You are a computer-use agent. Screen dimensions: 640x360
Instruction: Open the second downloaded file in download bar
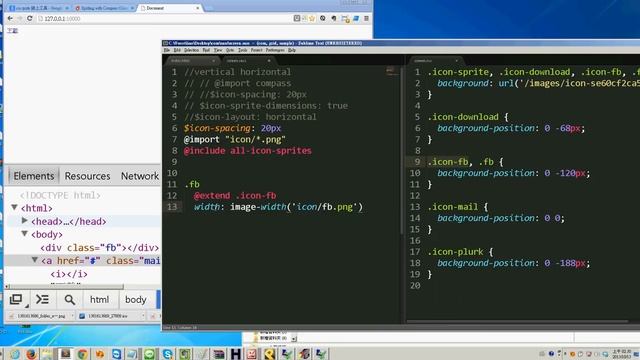(108, 316)
